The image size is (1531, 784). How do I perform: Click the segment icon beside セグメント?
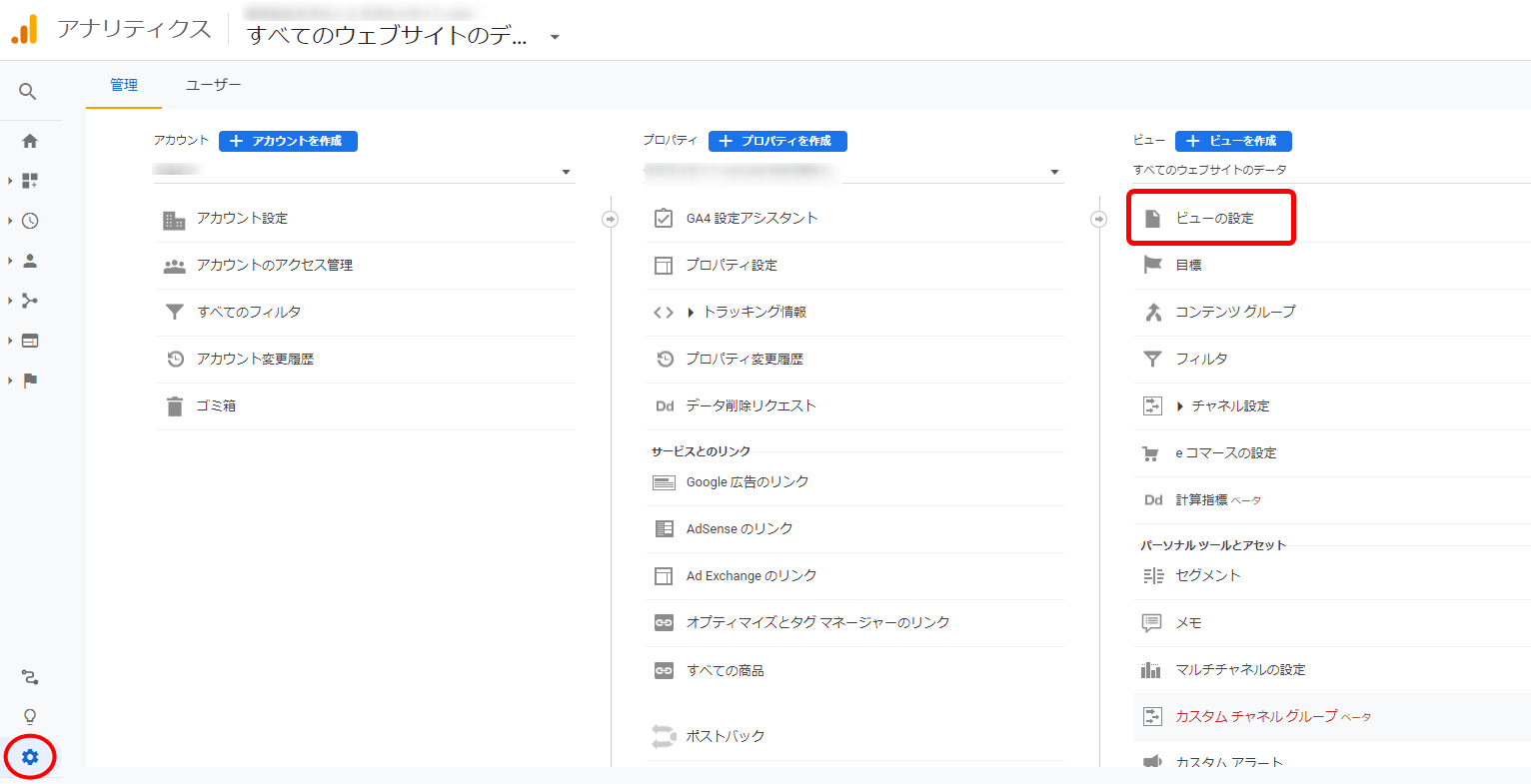1153,576
